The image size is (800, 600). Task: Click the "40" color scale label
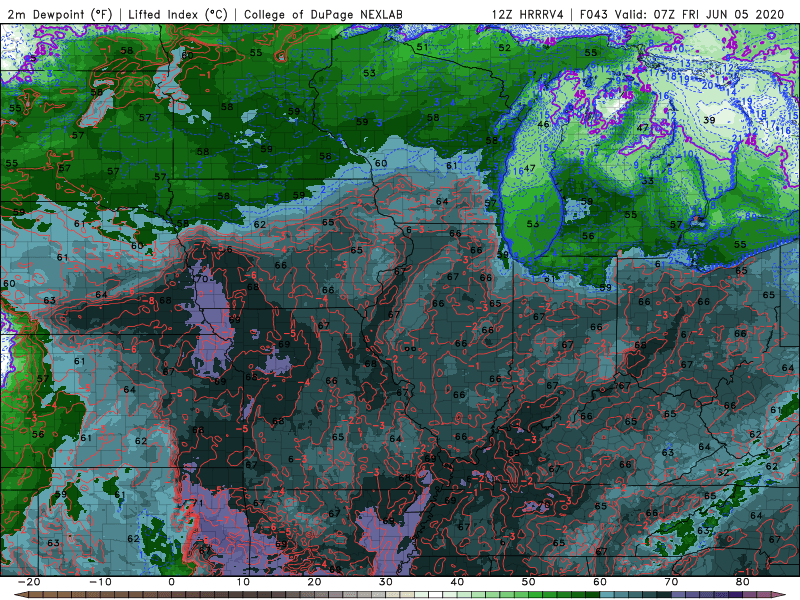pyautogui.click(x=457, y=582)
